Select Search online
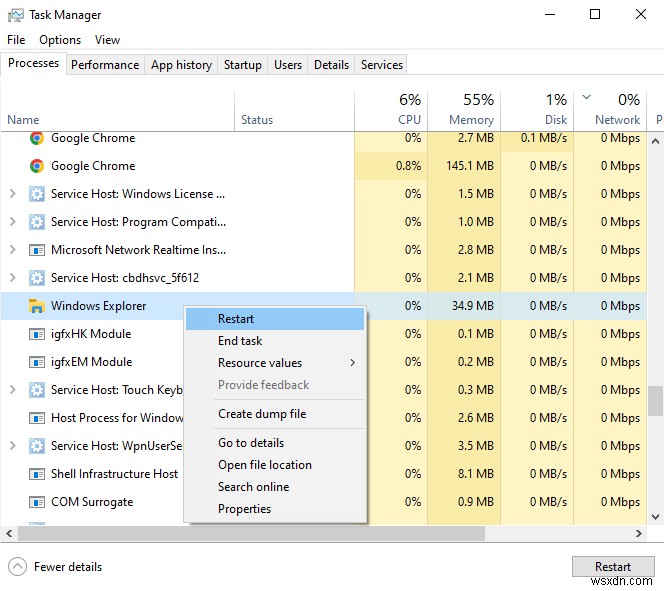 pos(275,487)
